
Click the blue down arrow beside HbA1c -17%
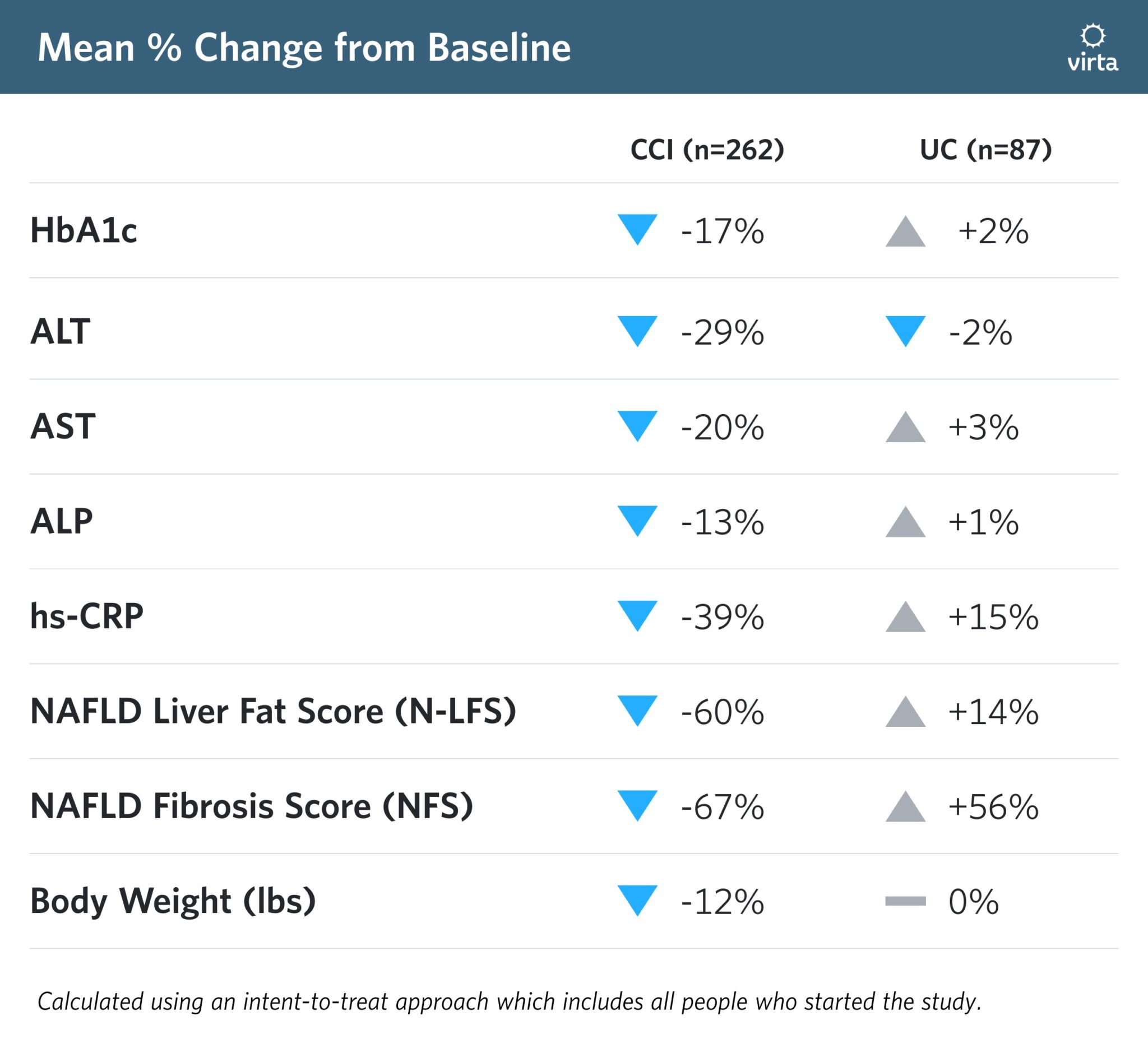tap(637, 228)
